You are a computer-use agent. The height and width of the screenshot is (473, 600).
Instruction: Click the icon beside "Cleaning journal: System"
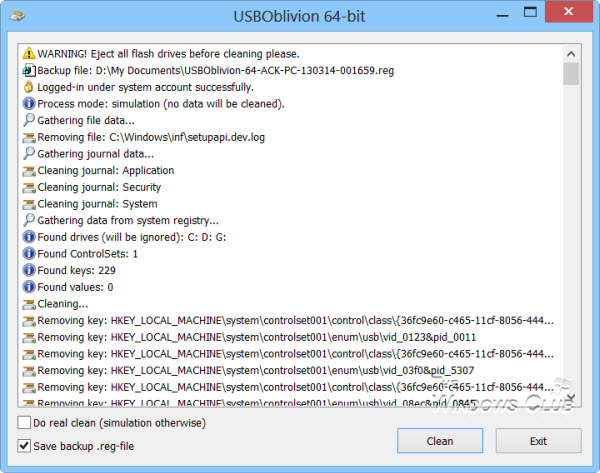pos(29,204)
